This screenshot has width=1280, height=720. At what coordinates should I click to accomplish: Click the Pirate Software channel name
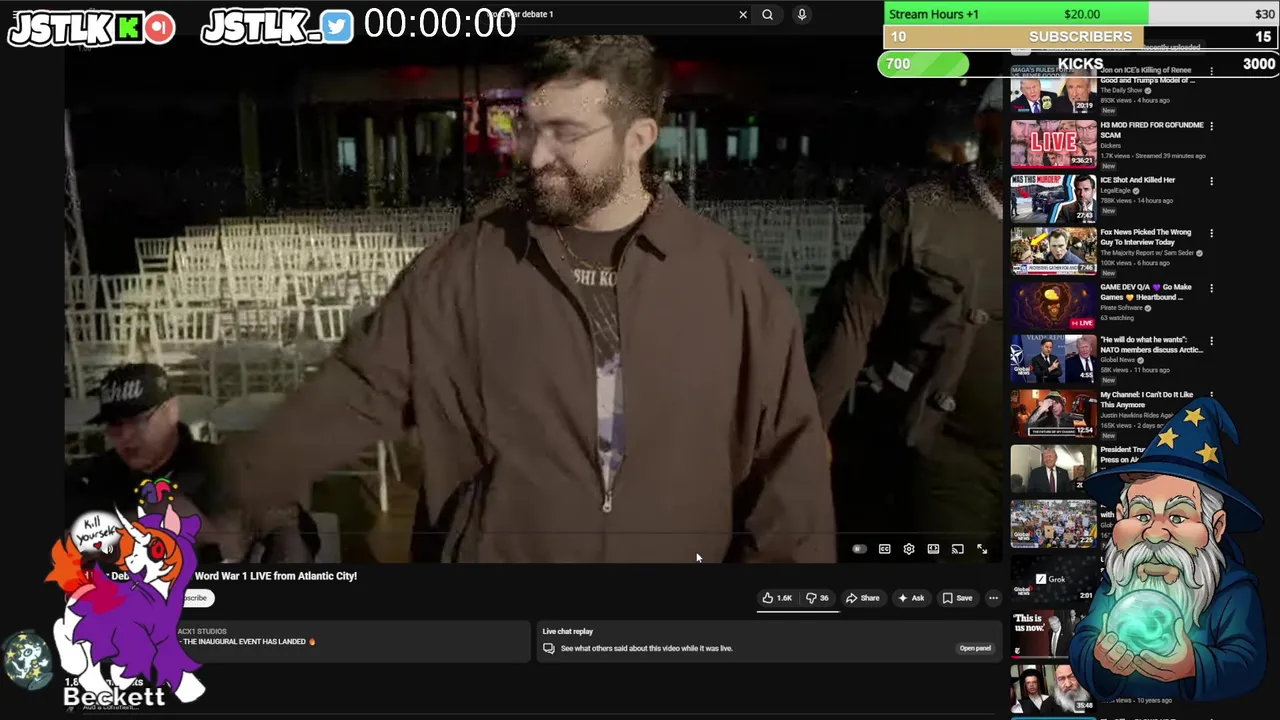tap(1121, 308)
